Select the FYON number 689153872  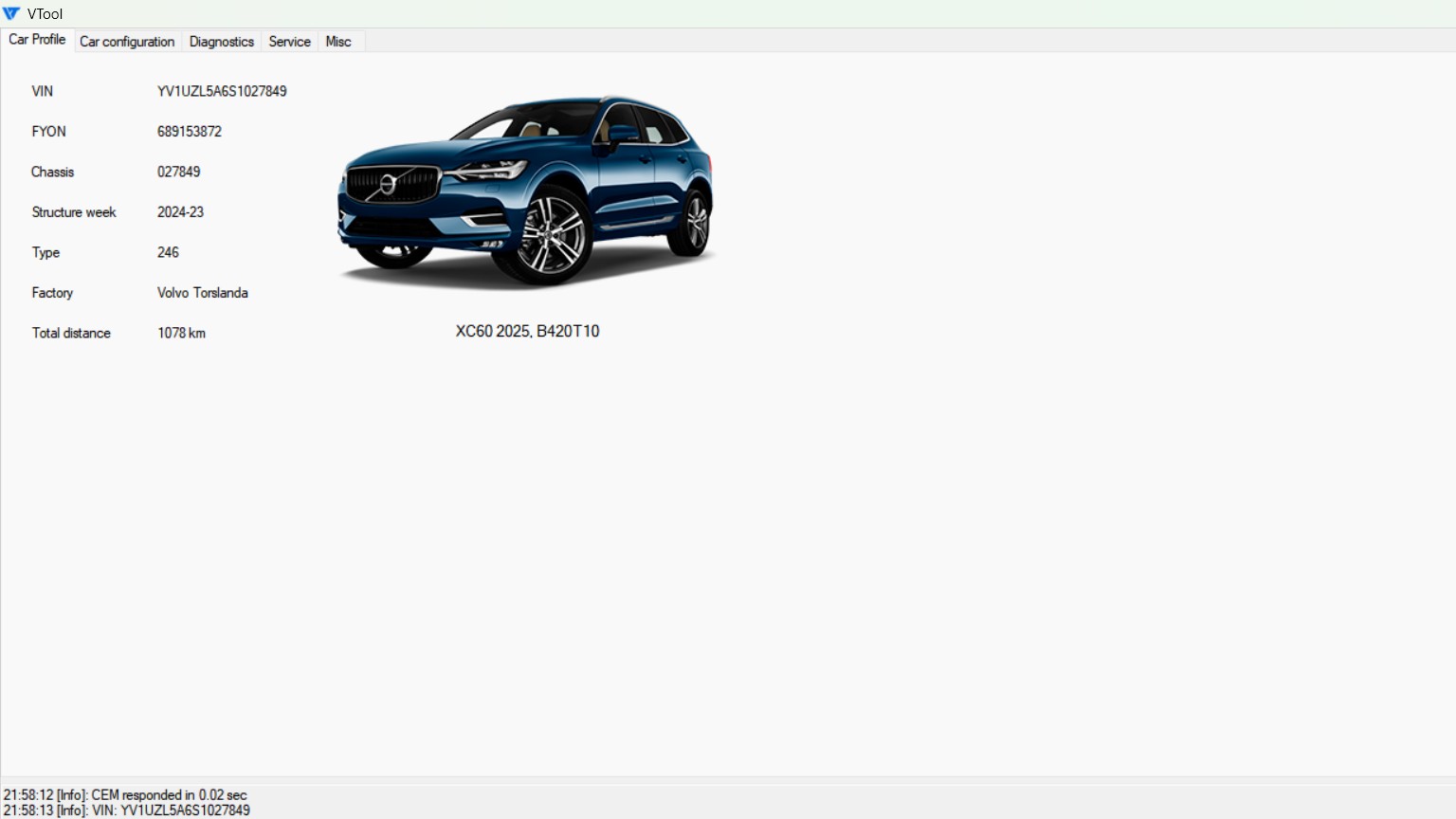[190, 132]
